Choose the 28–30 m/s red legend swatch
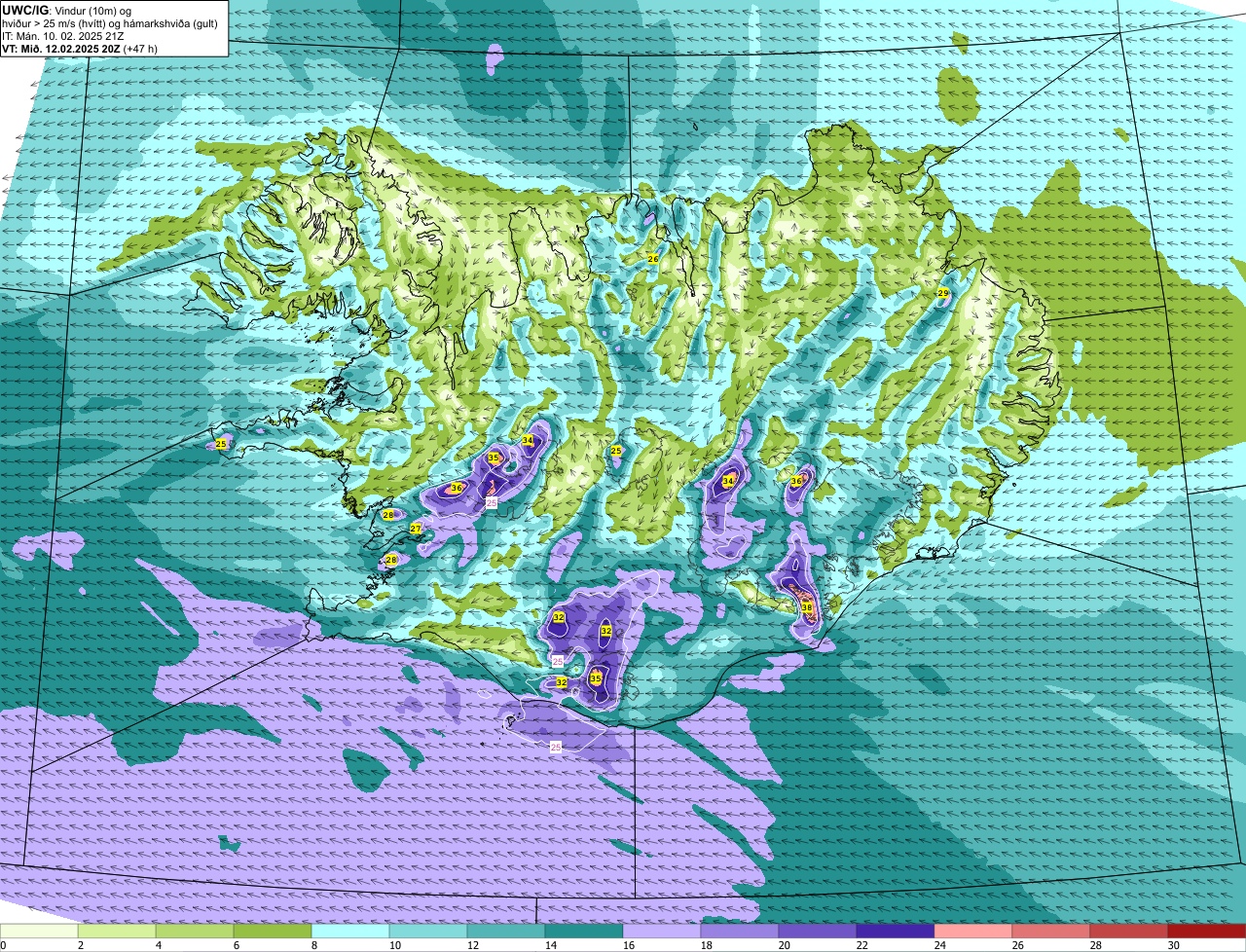Image resolution: width=1246 pixels, height=952 pixels. pyautogui.click(x=1129, y=931)
